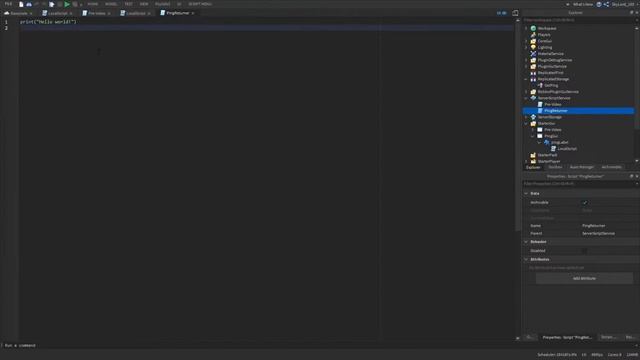Expand the ServerStorage tree node
Image resolution: width=640 pixels, height=360 pixels.
coord(526,117)
